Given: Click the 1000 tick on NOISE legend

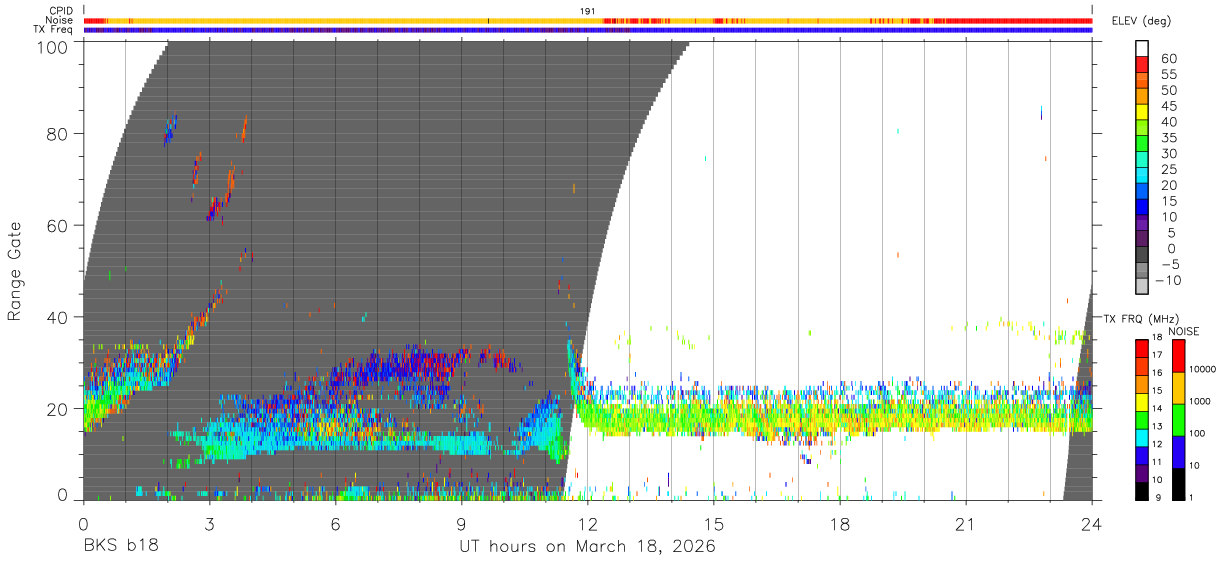Looking at the screenshot, I should tap(1202, 401).
